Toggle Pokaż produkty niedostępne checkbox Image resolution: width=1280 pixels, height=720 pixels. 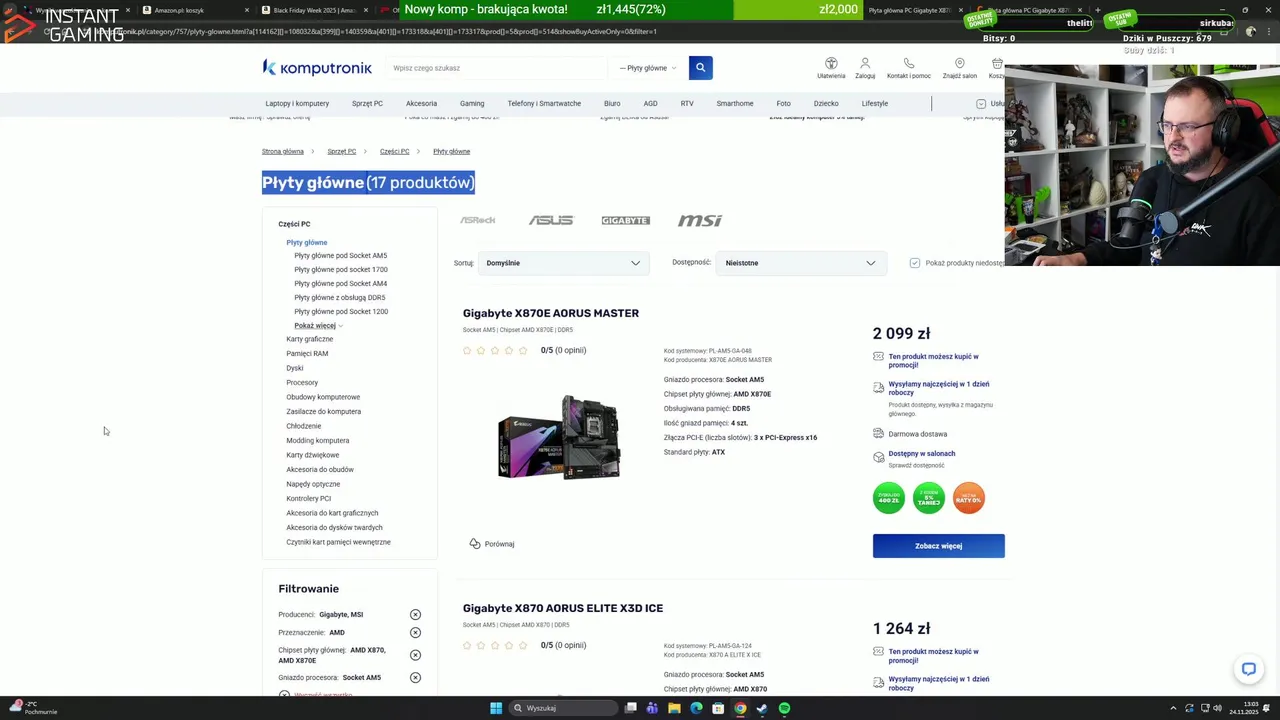[x=915, y=263]
